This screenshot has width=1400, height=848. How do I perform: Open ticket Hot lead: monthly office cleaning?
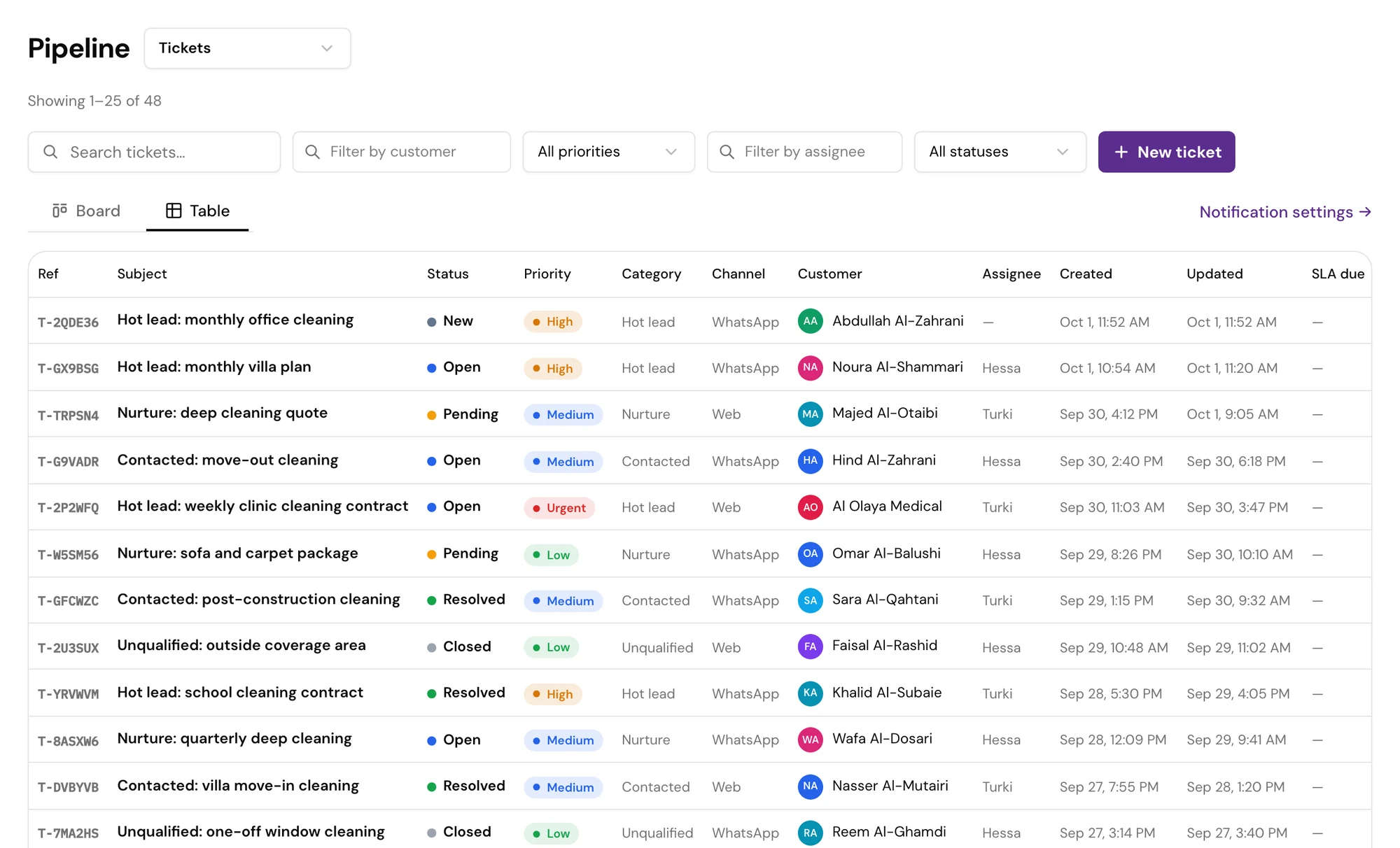pyautogui.click(x=235, y=320)
